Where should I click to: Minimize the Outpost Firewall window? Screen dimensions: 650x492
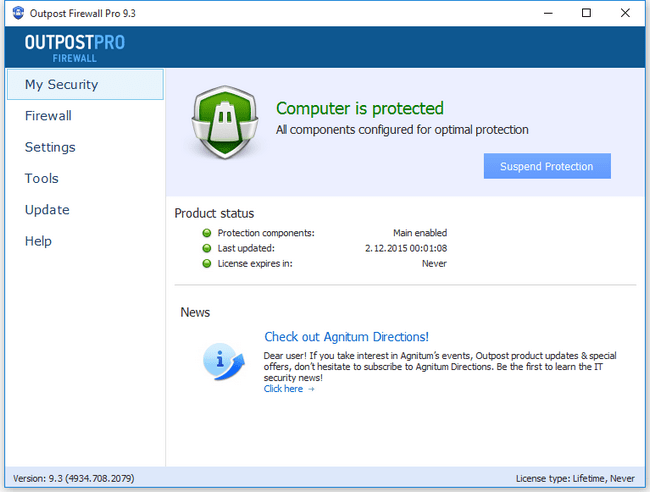tap(548, 13)
